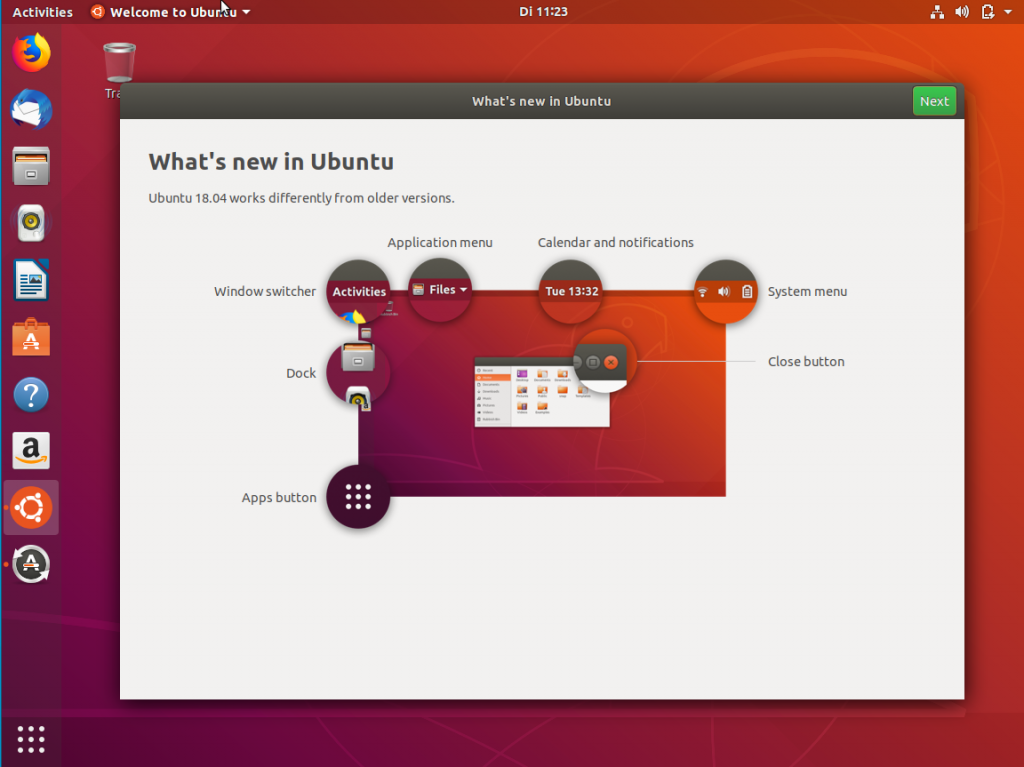
Task: Click the volume icon in top bar
Action: click(962, 12)
